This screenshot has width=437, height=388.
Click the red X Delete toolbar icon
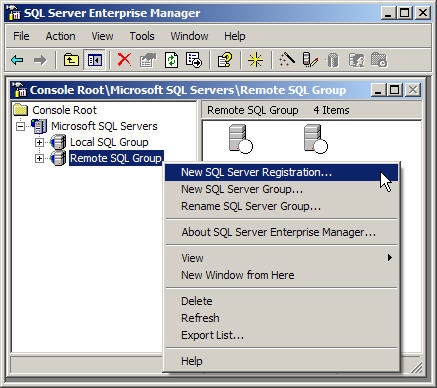124,60
